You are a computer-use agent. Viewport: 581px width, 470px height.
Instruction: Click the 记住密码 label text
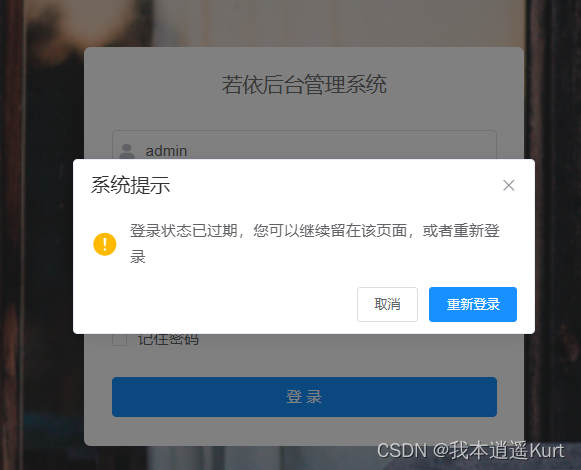168,340
